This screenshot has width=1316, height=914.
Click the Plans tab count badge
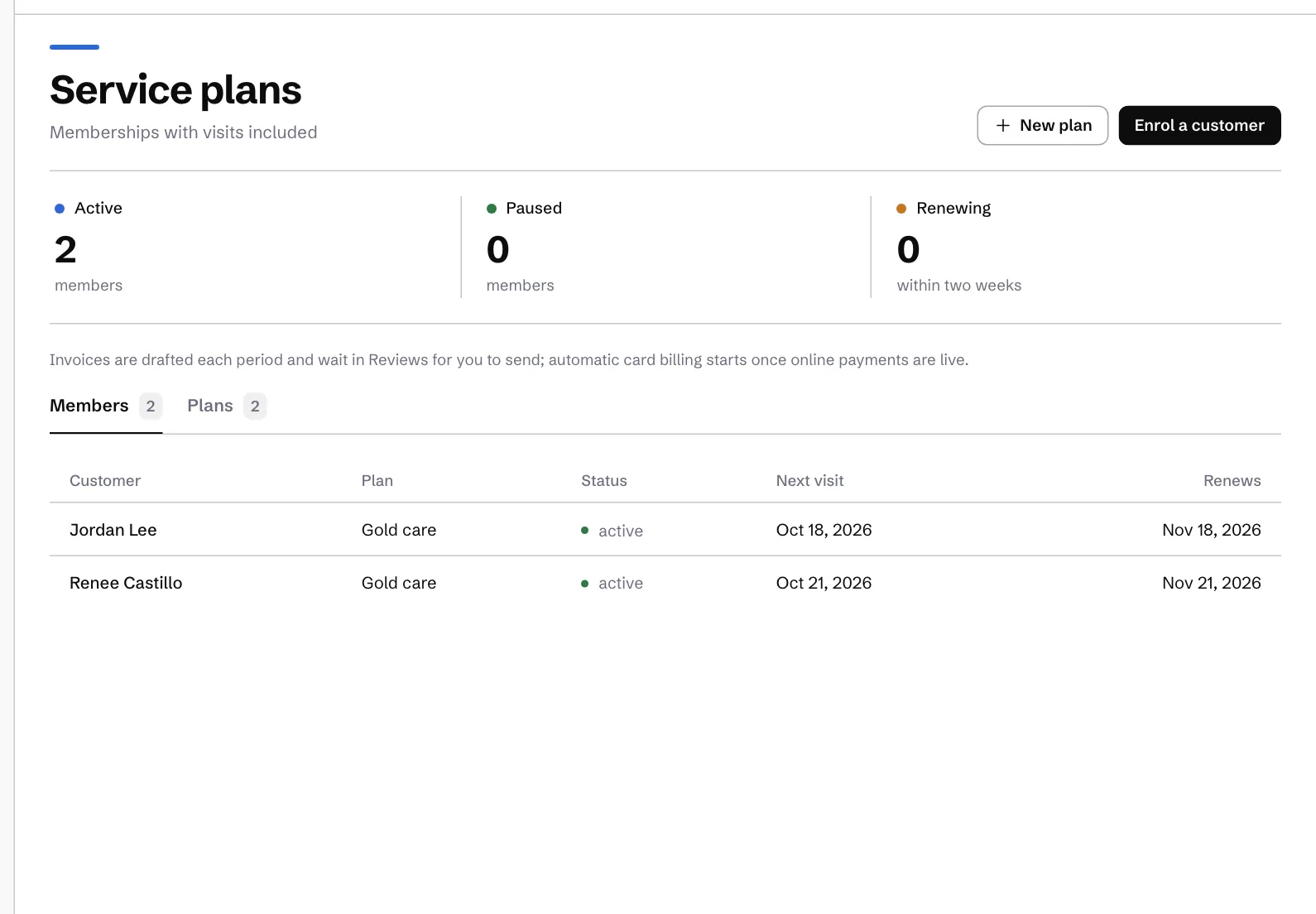pos(255,406)
